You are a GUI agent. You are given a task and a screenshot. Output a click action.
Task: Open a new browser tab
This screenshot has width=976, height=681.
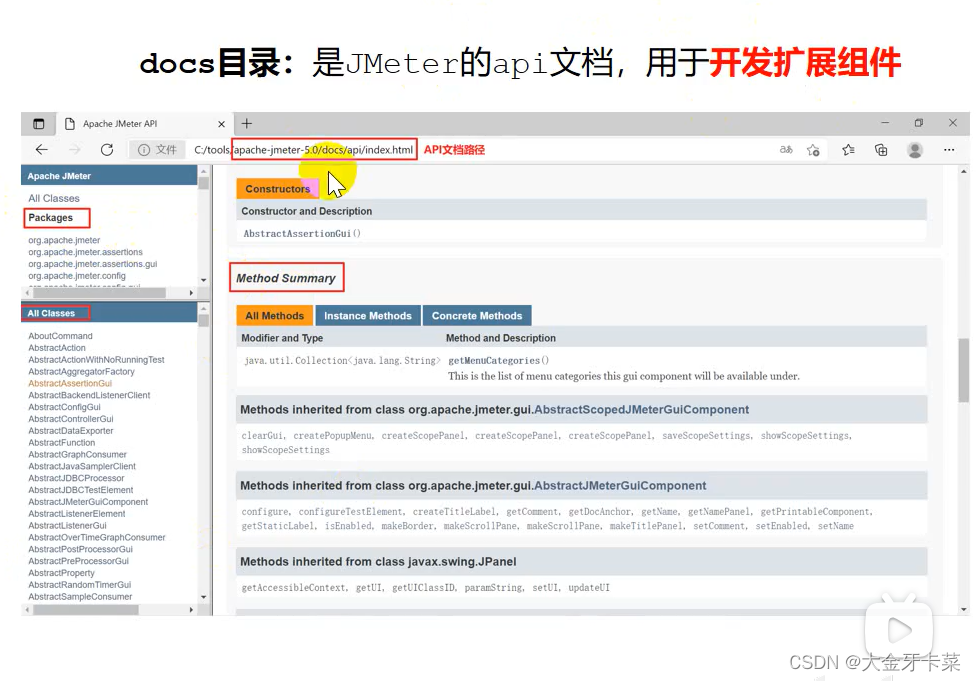(246, 123)
